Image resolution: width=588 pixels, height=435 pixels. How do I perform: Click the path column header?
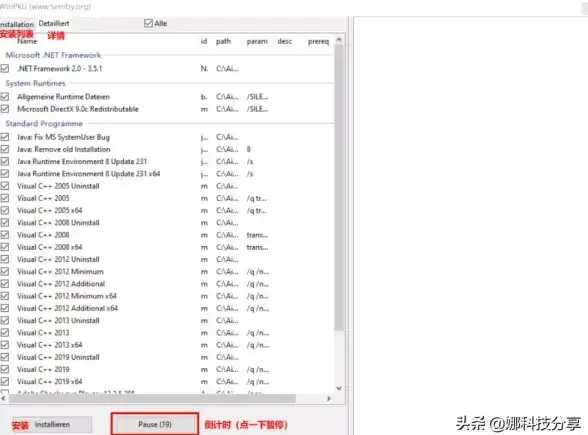pyautogui.click(x=224, y=41)
